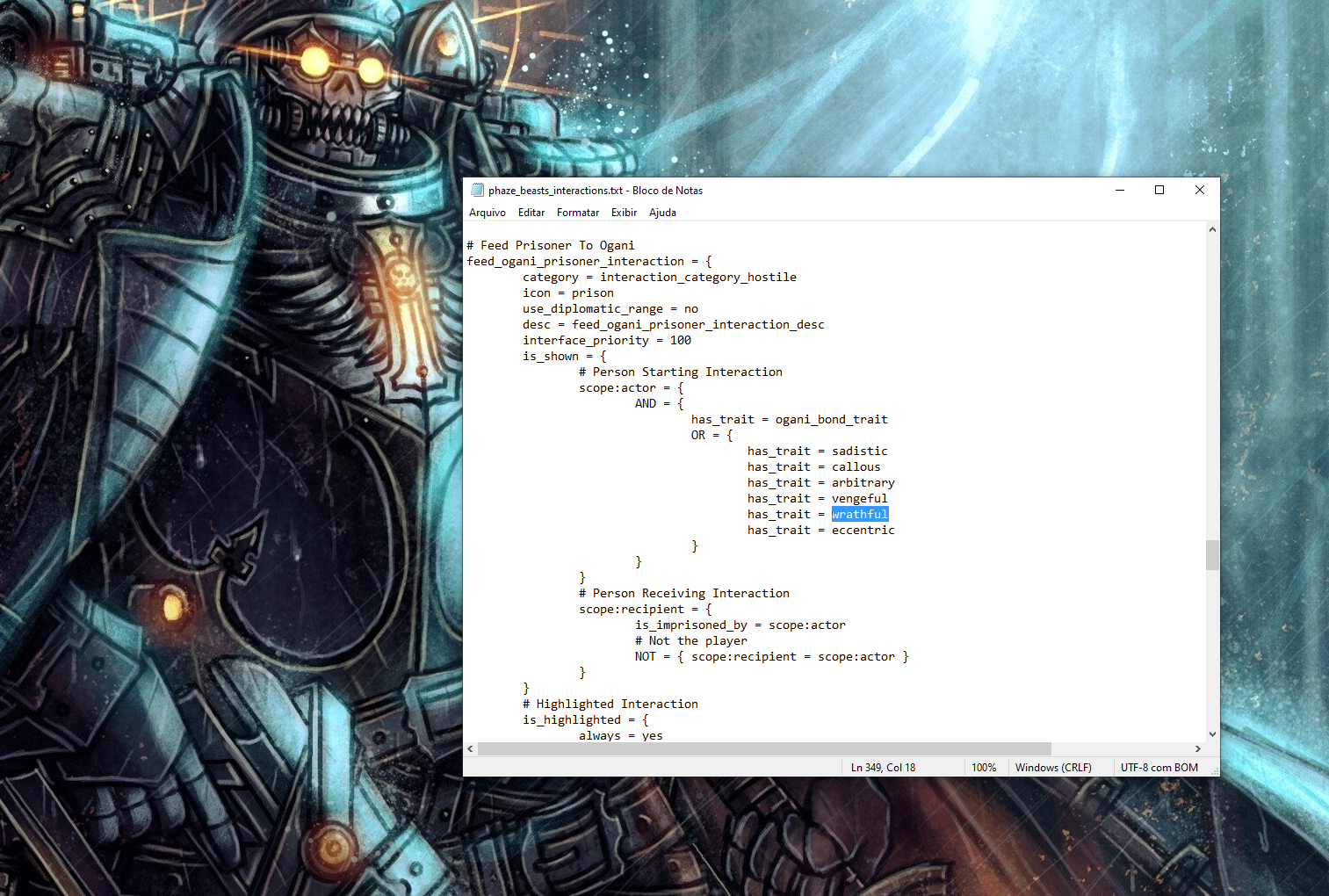Open the Formatar menu
The height and width of the screenshot is (896, 1329).
pyautogui.click(x=578, y=213)
